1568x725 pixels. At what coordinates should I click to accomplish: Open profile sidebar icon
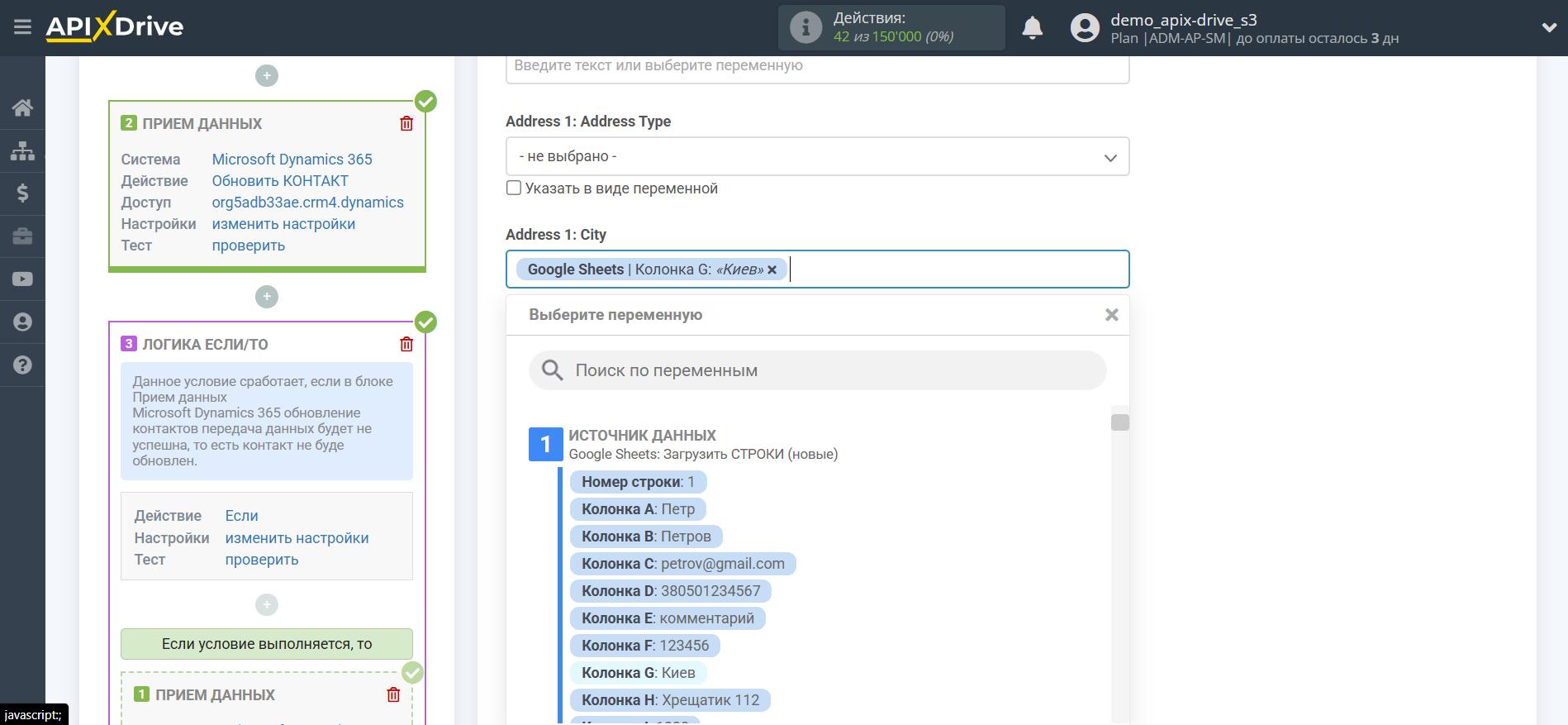coord(22,322)
